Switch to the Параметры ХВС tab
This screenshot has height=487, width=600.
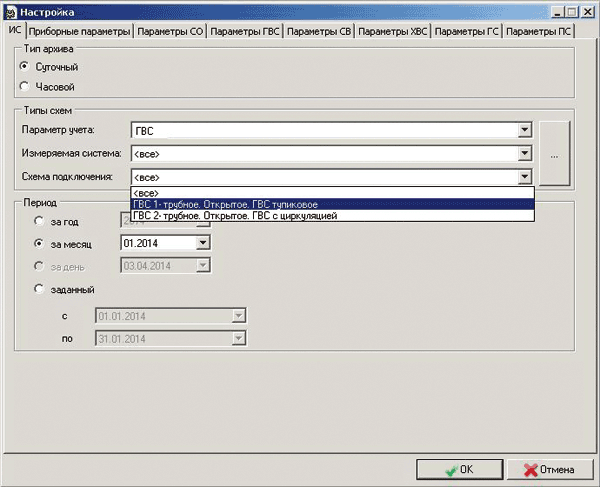tap(393, 31)
